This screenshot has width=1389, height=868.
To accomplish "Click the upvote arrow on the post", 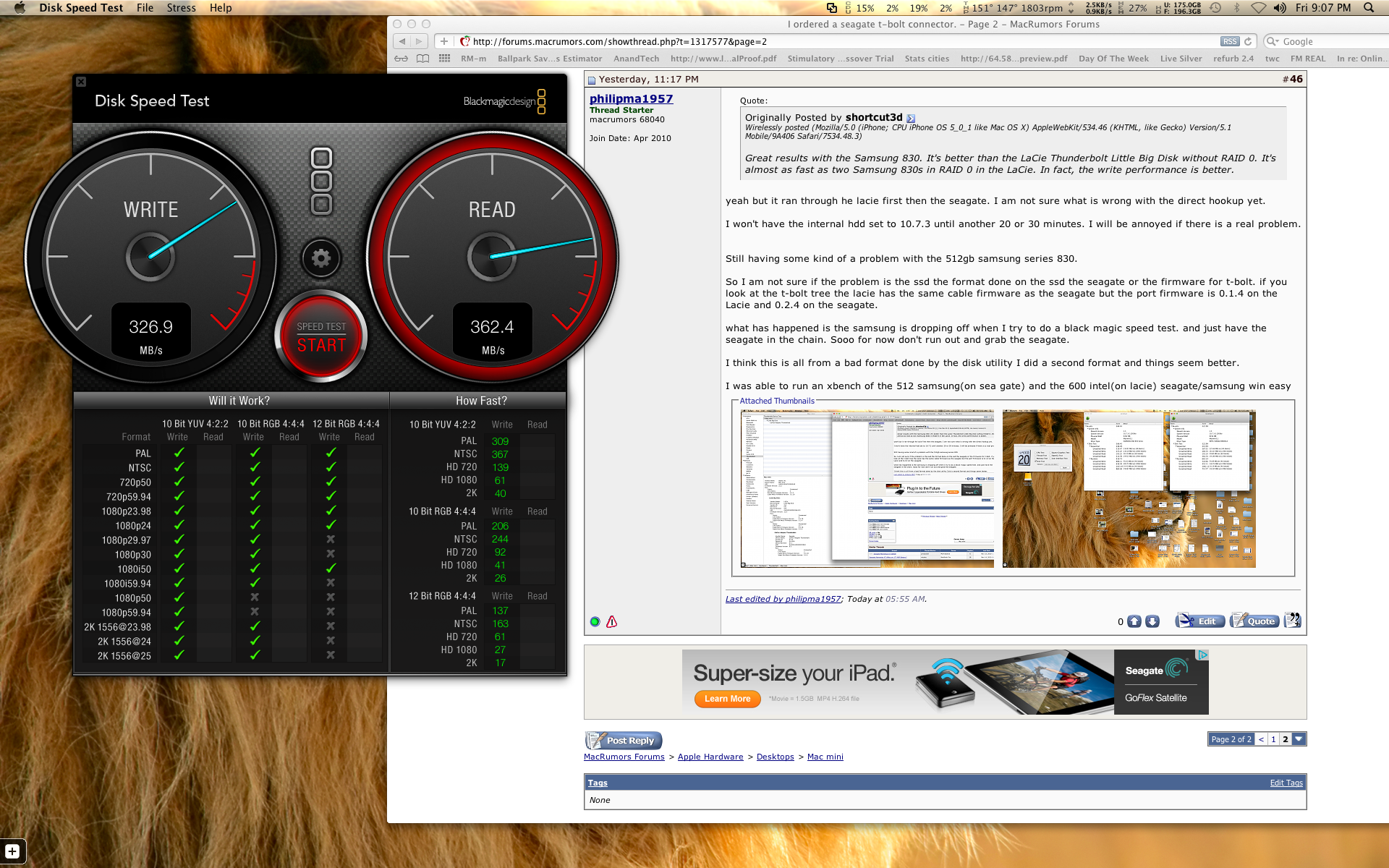I will tap(1134, 621).
